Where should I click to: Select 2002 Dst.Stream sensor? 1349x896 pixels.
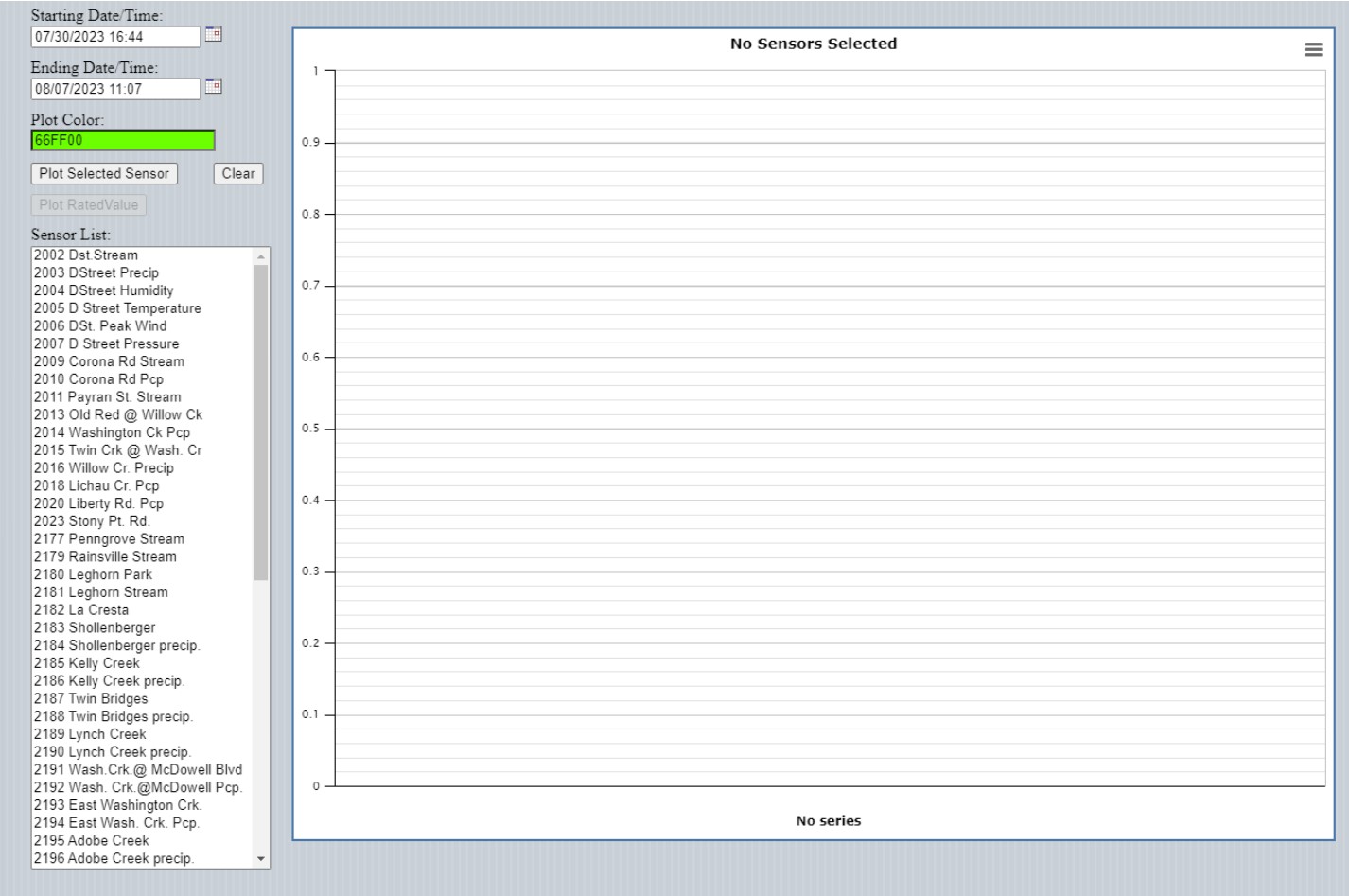[x=86, y=255]
